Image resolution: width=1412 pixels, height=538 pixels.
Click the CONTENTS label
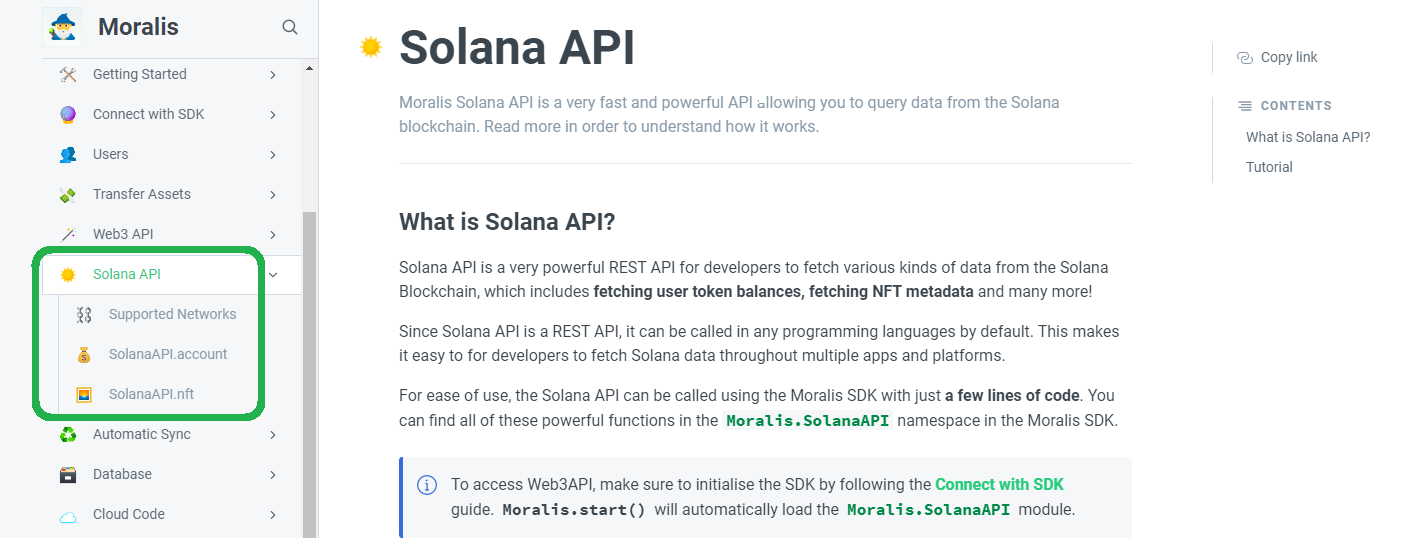click(x=1296, y=105)
